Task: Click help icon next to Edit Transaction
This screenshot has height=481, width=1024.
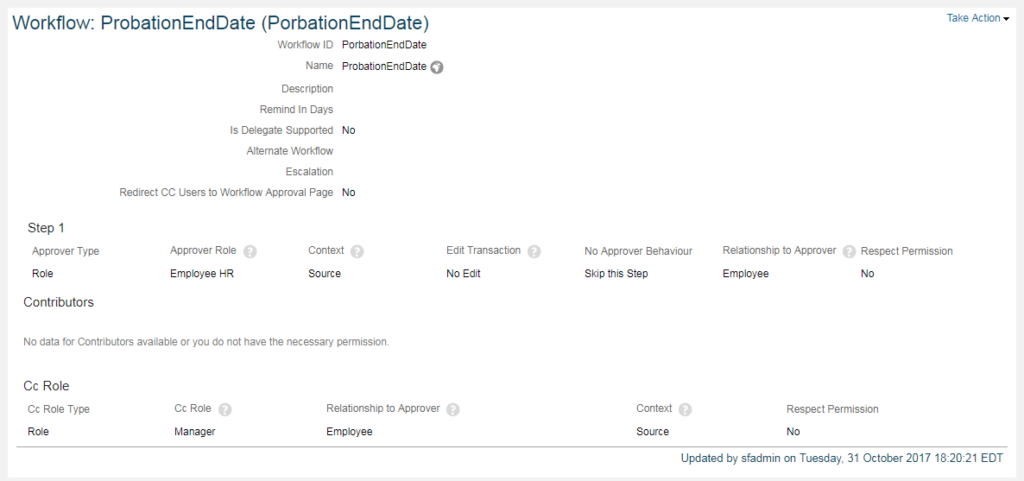Action: [534, 251]
